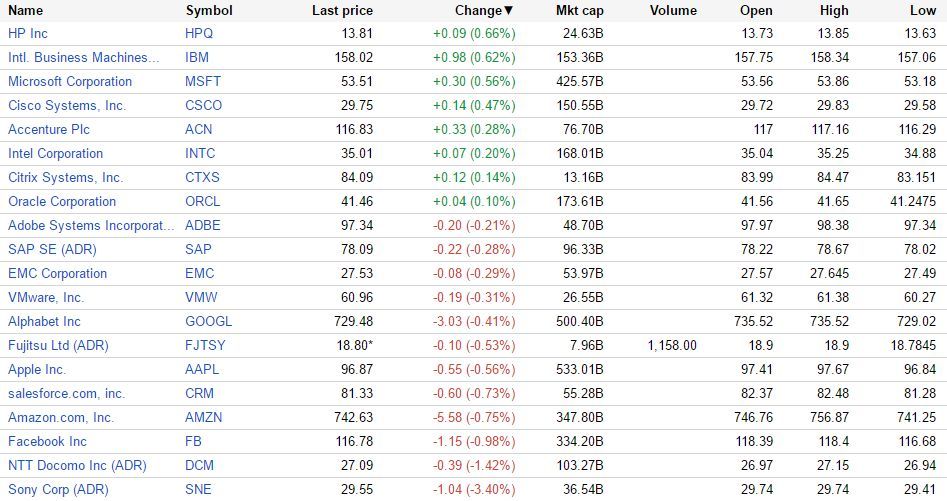
Task: Open Sony Corp (ADR) page
Action: point(58,489)
